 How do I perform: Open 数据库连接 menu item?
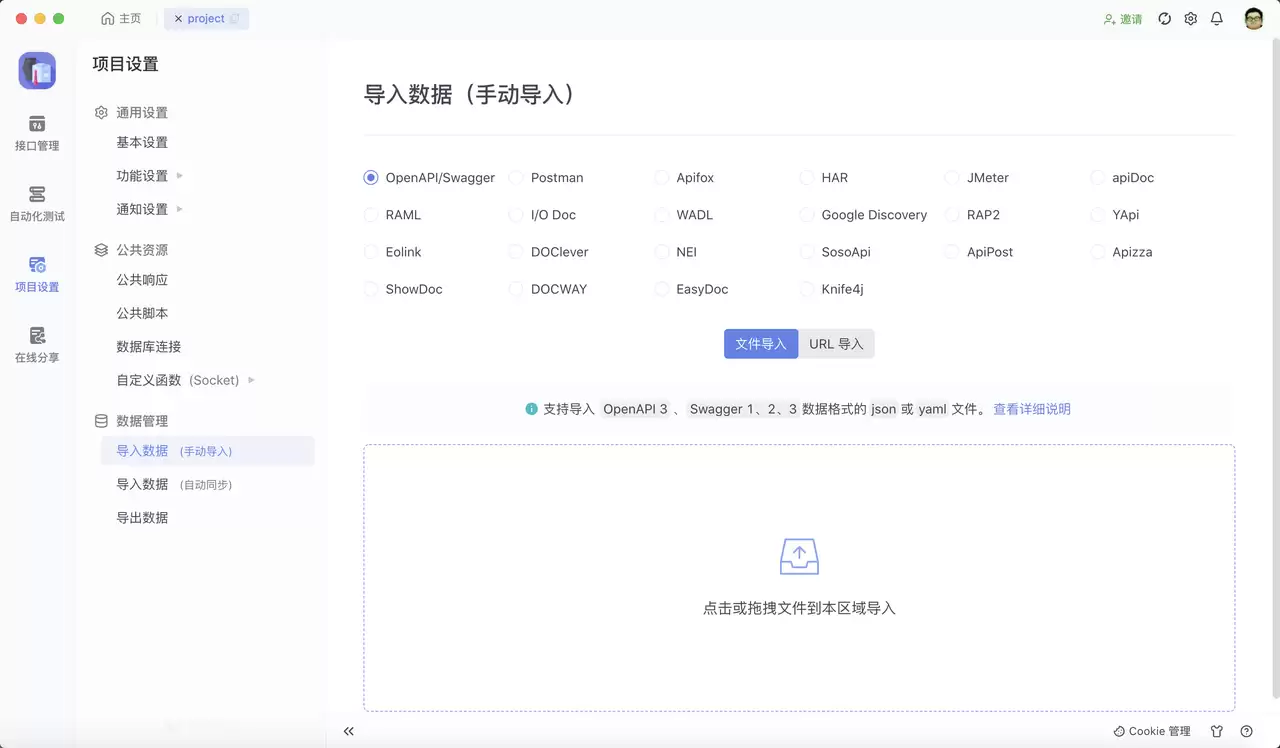point(149,347)
